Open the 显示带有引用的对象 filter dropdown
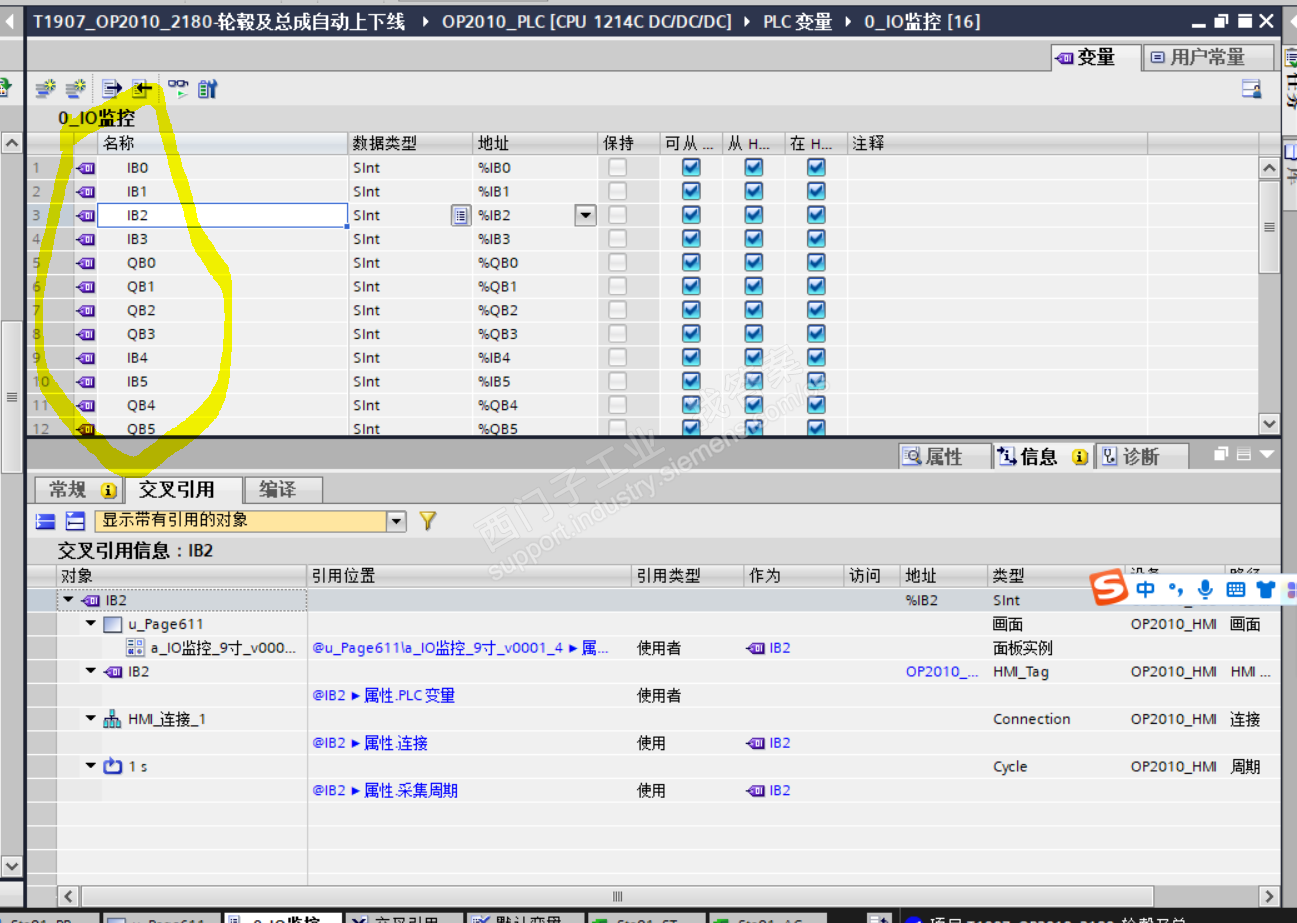The height and width of the screenshot is (923, 1297). tap(397, 521)
